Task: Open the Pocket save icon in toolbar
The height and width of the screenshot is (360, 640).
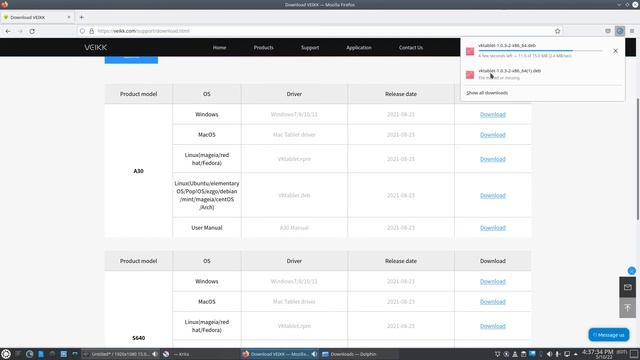Action: point(608,31)
